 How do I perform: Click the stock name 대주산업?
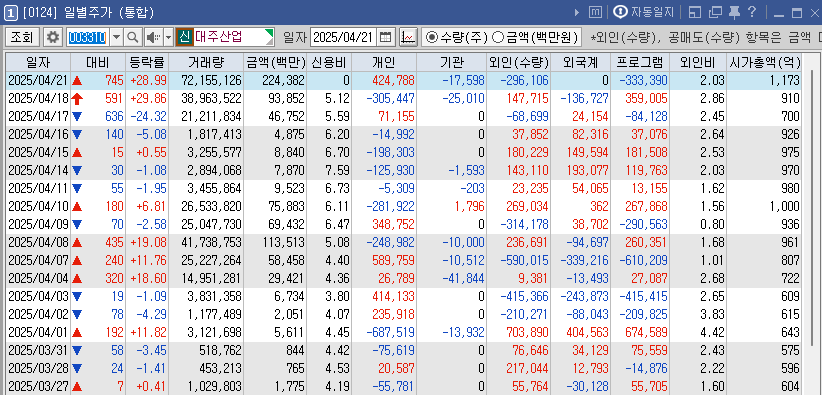(x=219, y=37)
